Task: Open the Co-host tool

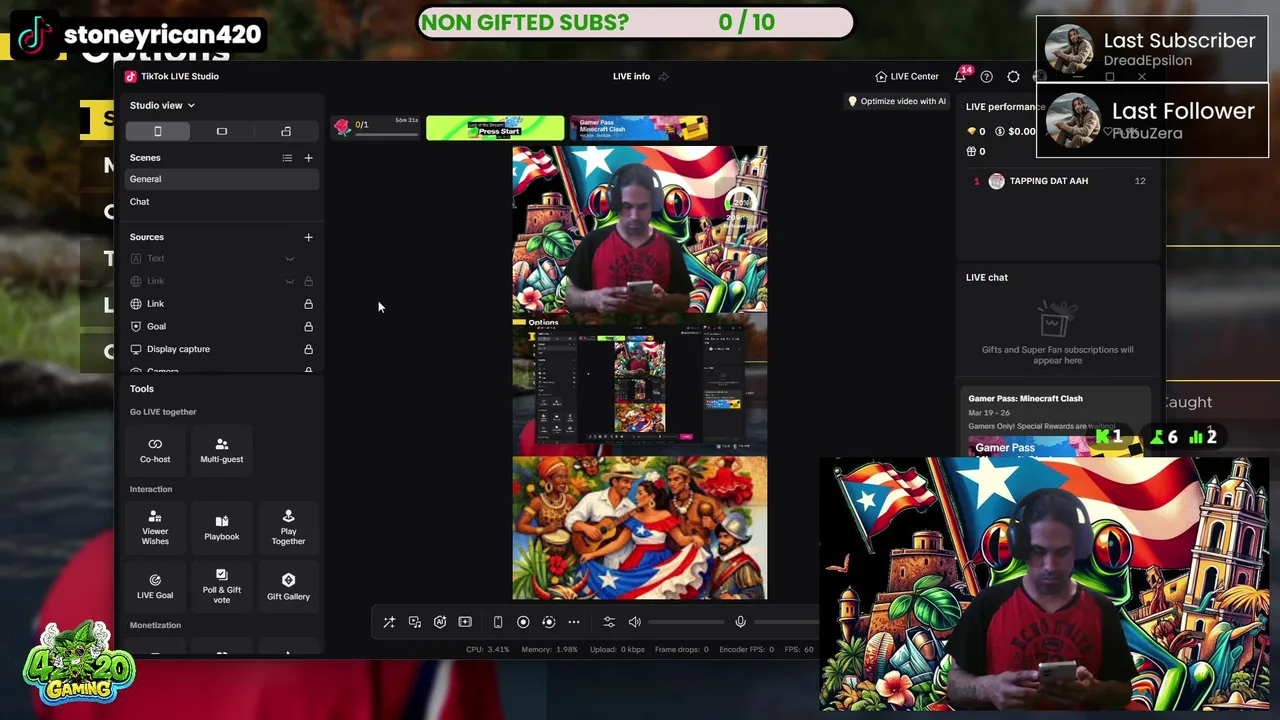Action: [155, 450]
